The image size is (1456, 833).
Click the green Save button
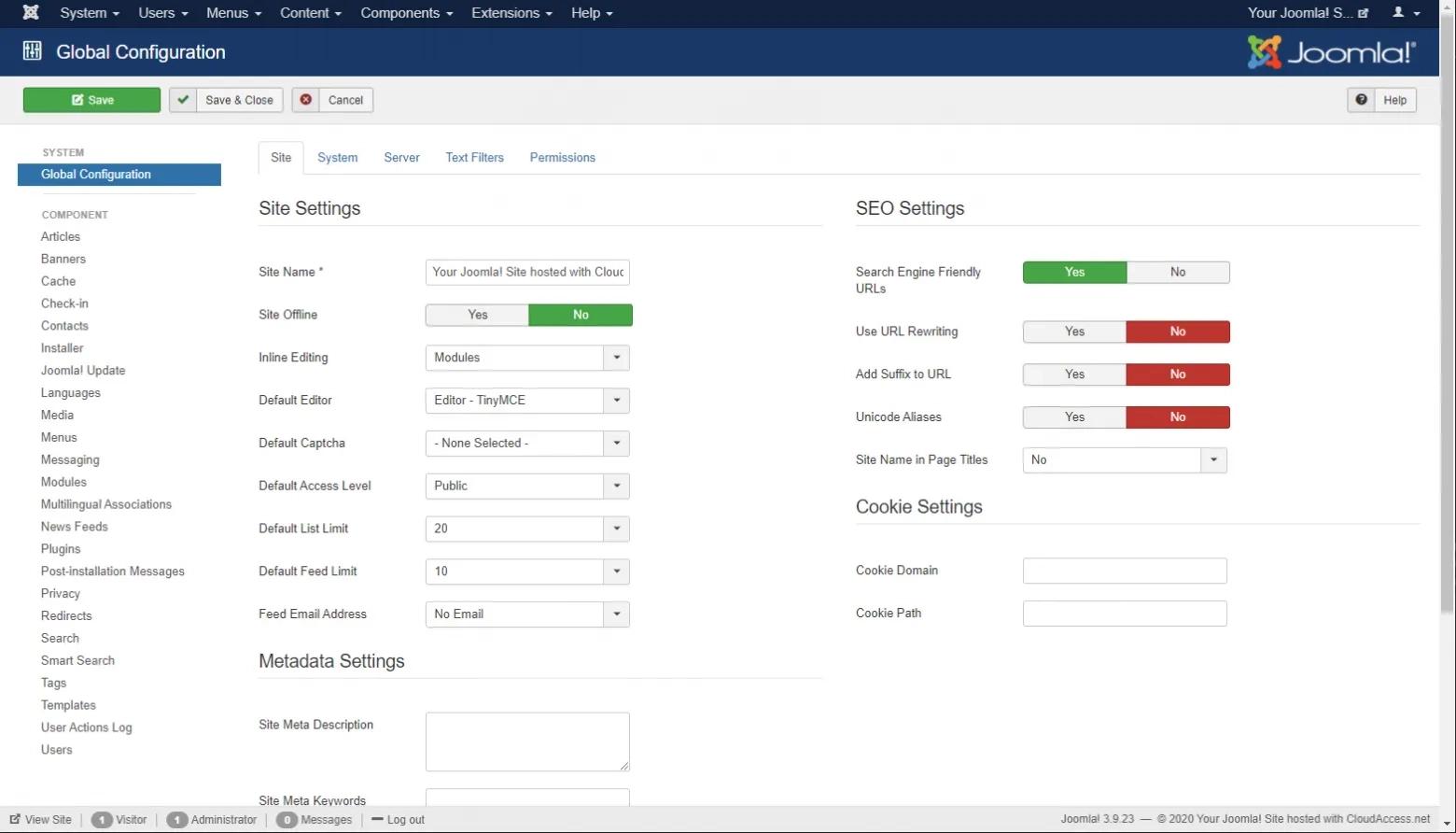(x=91, y=100)
